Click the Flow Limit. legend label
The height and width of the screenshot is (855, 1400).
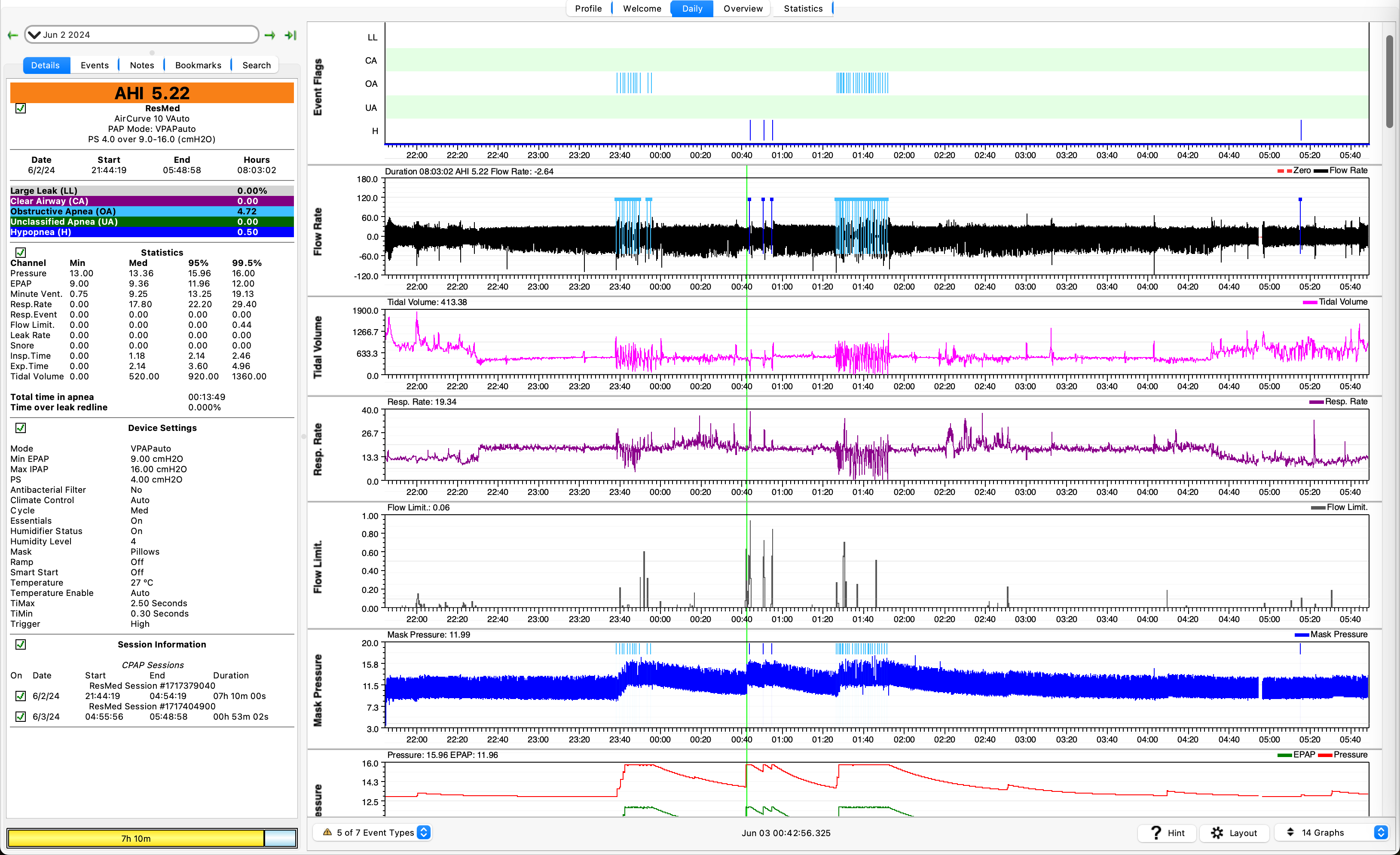tap(1347, 507)
